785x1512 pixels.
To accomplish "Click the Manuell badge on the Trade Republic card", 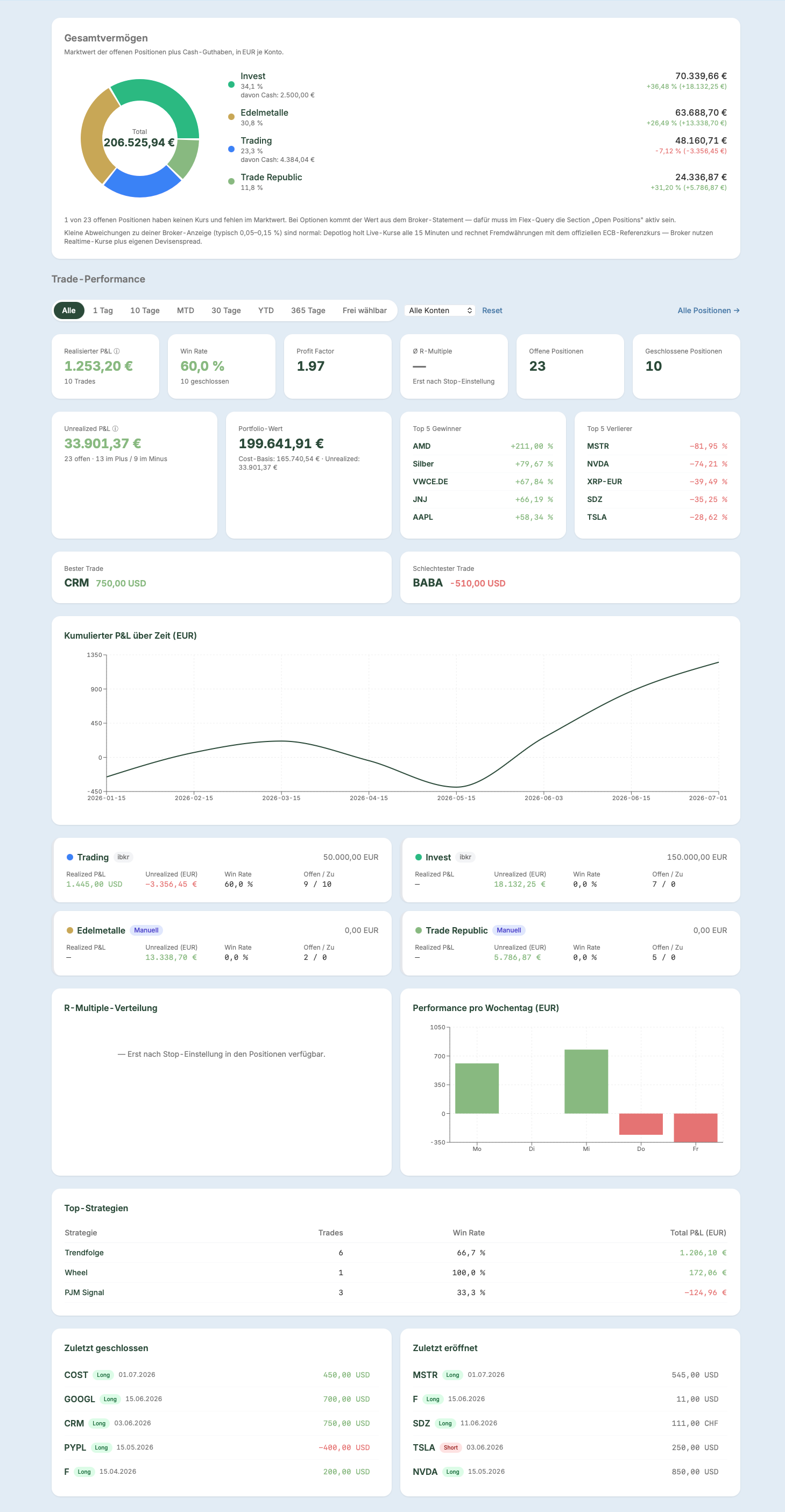I will point(508,930).
